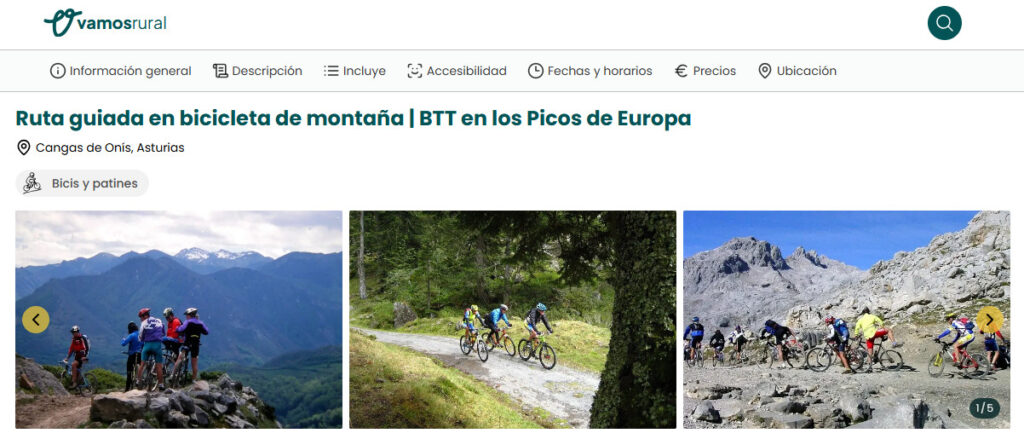Click the euro Precios icon
The image size is (1024, 439).
point(681,71)
